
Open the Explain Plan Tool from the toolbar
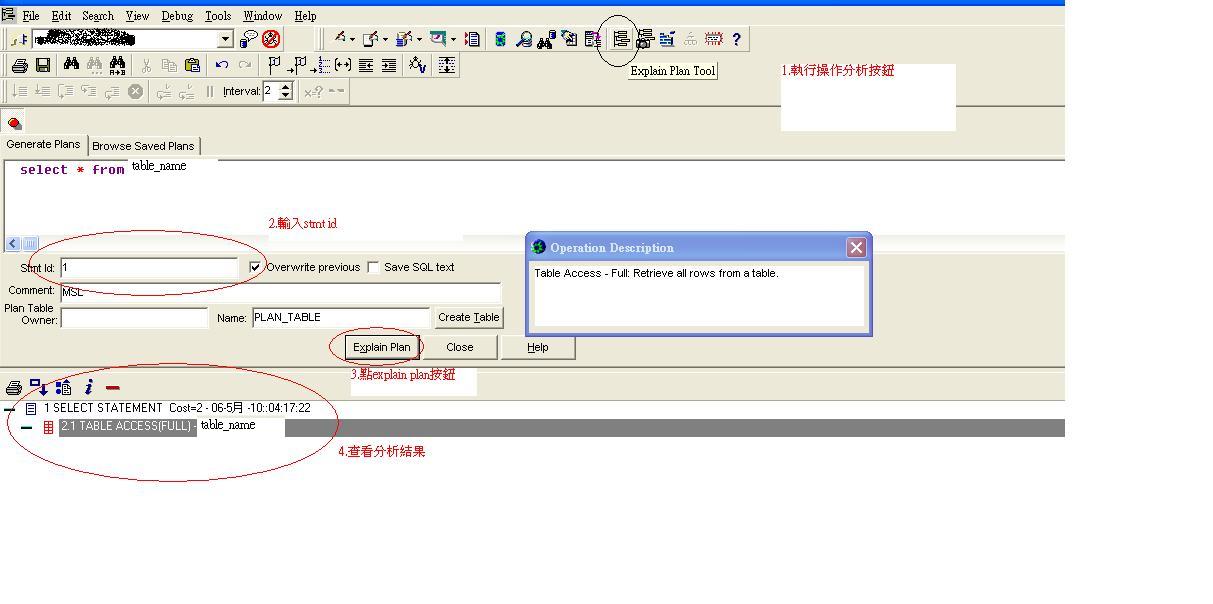(621, 39)
